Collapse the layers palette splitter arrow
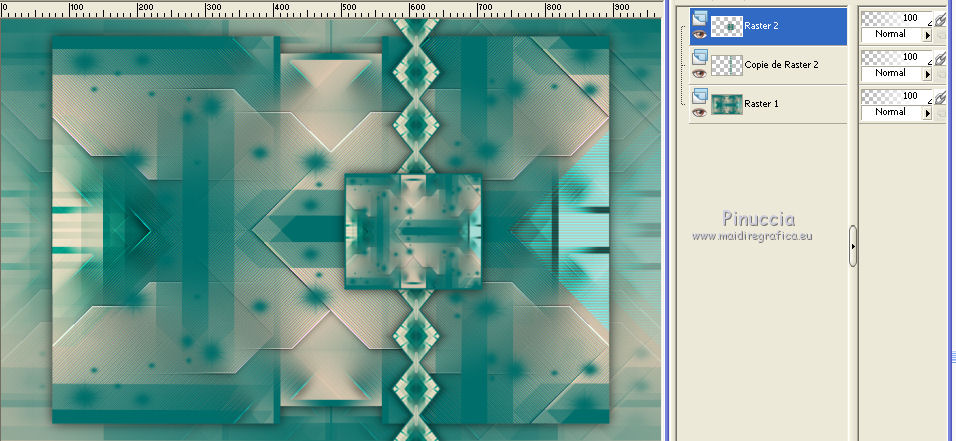Image resolution: width=956 pixels, height=441 pixels. (853, 246)
